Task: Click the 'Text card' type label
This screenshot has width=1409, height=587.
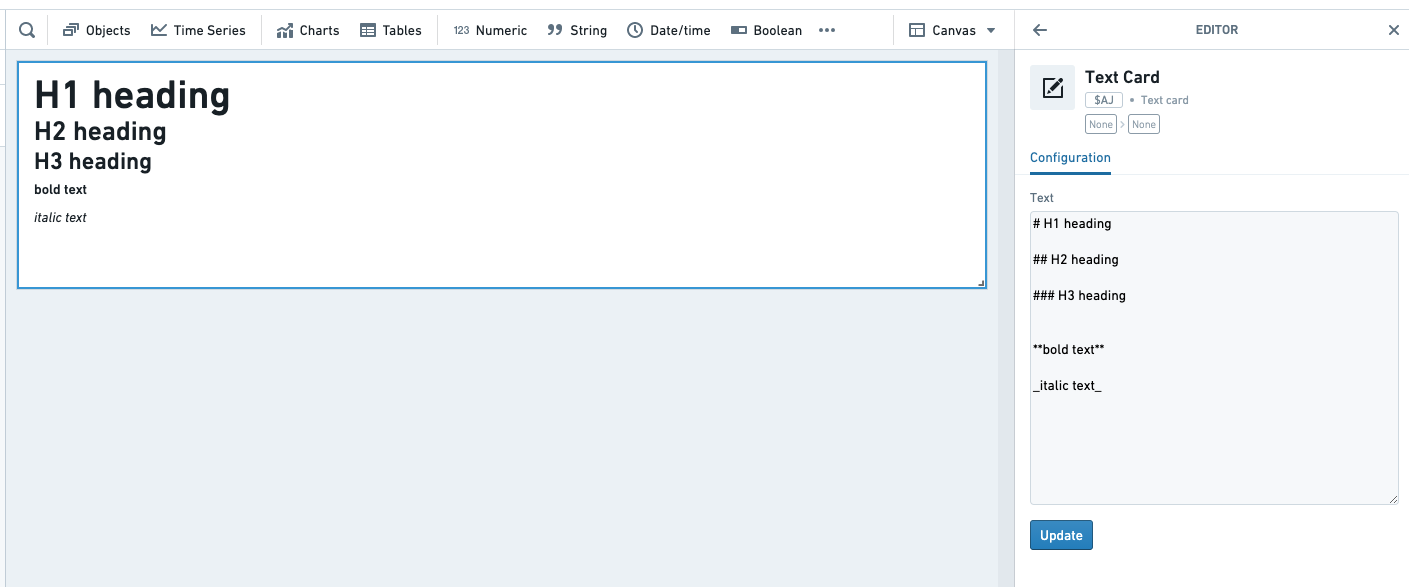Action: click(x=1165, y=100)
